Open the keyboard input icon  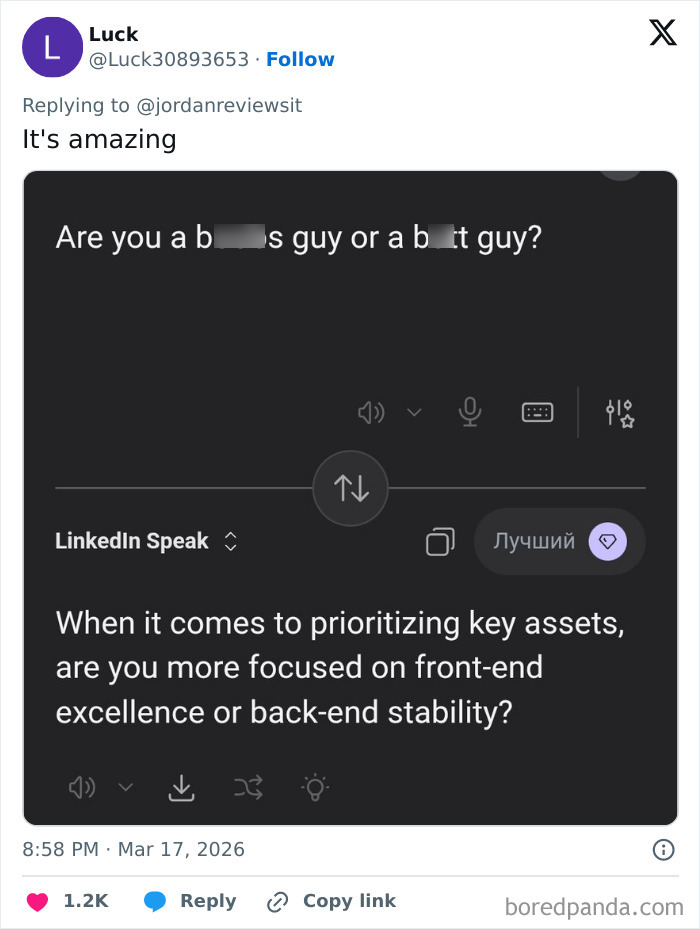(537, 412)
